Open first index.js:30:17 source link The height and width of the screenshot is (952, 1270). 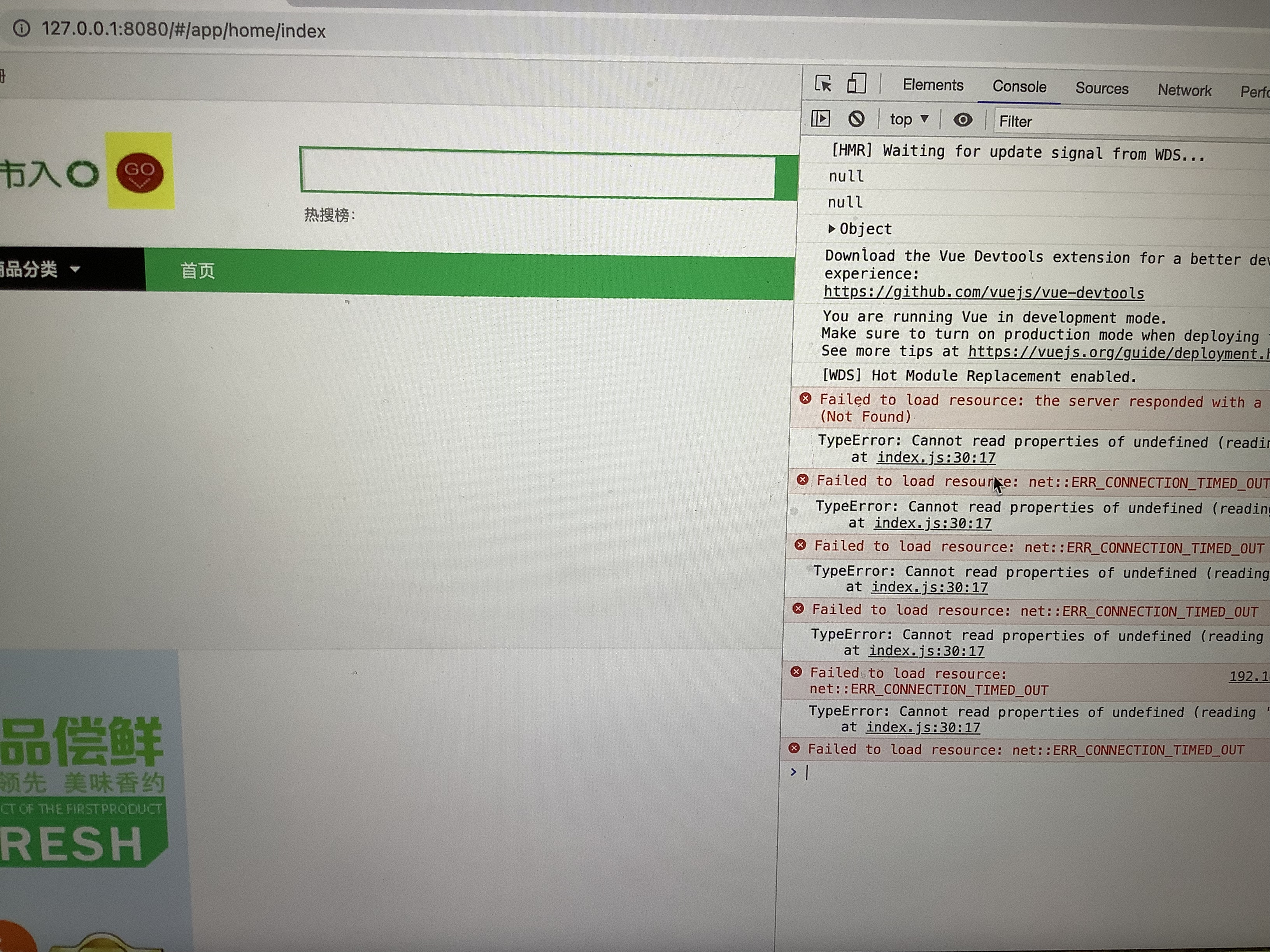[936, 458]
